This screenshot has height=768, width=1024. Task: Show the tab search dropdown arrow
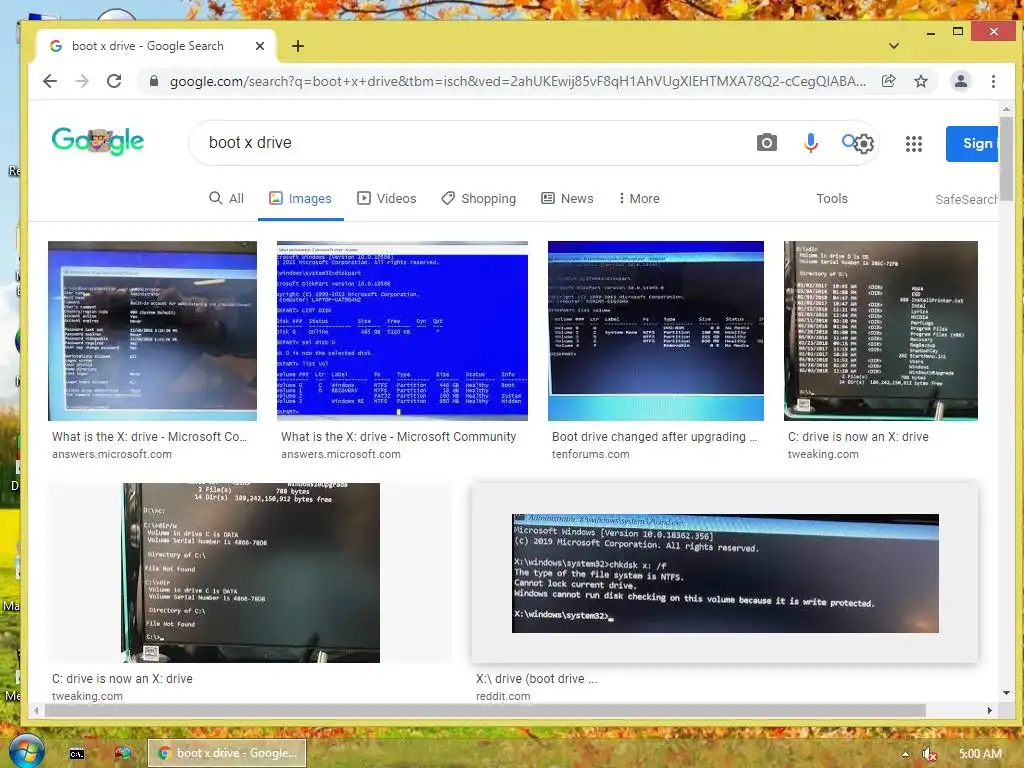(x=894, y=46)
